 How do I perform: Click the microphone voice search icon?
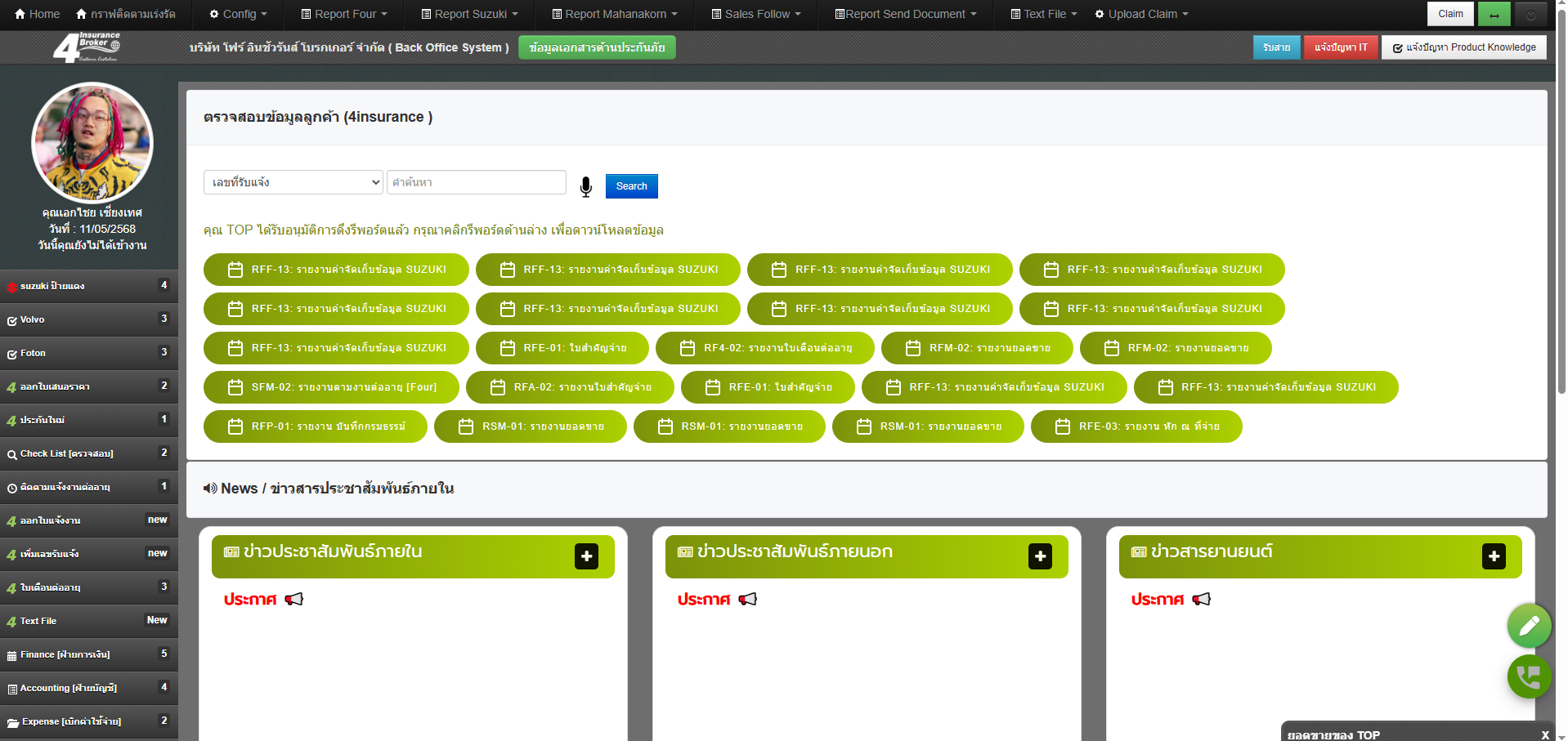[585, 186]
